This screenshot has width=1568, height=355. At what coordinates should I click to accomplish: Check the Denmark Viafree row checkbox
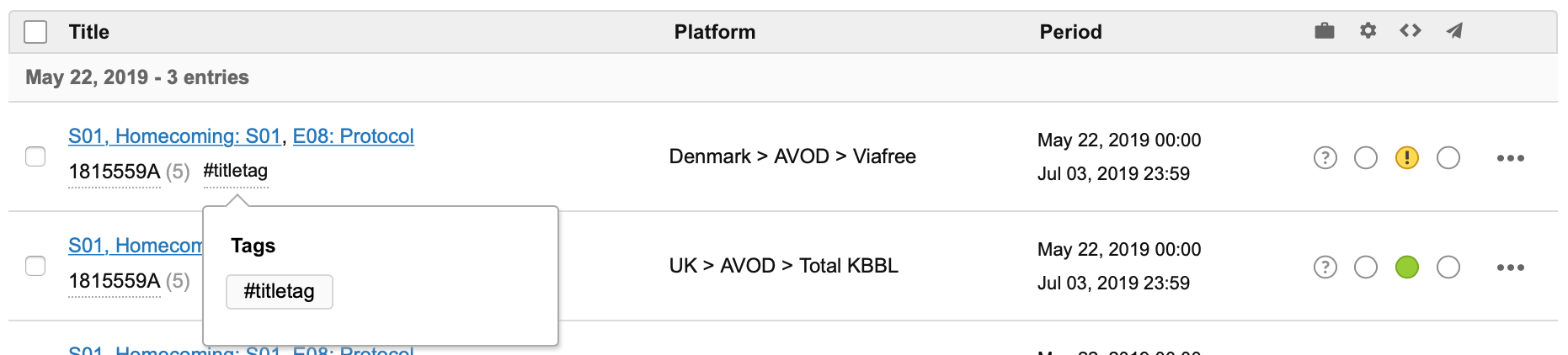click(x=35, y=156)
